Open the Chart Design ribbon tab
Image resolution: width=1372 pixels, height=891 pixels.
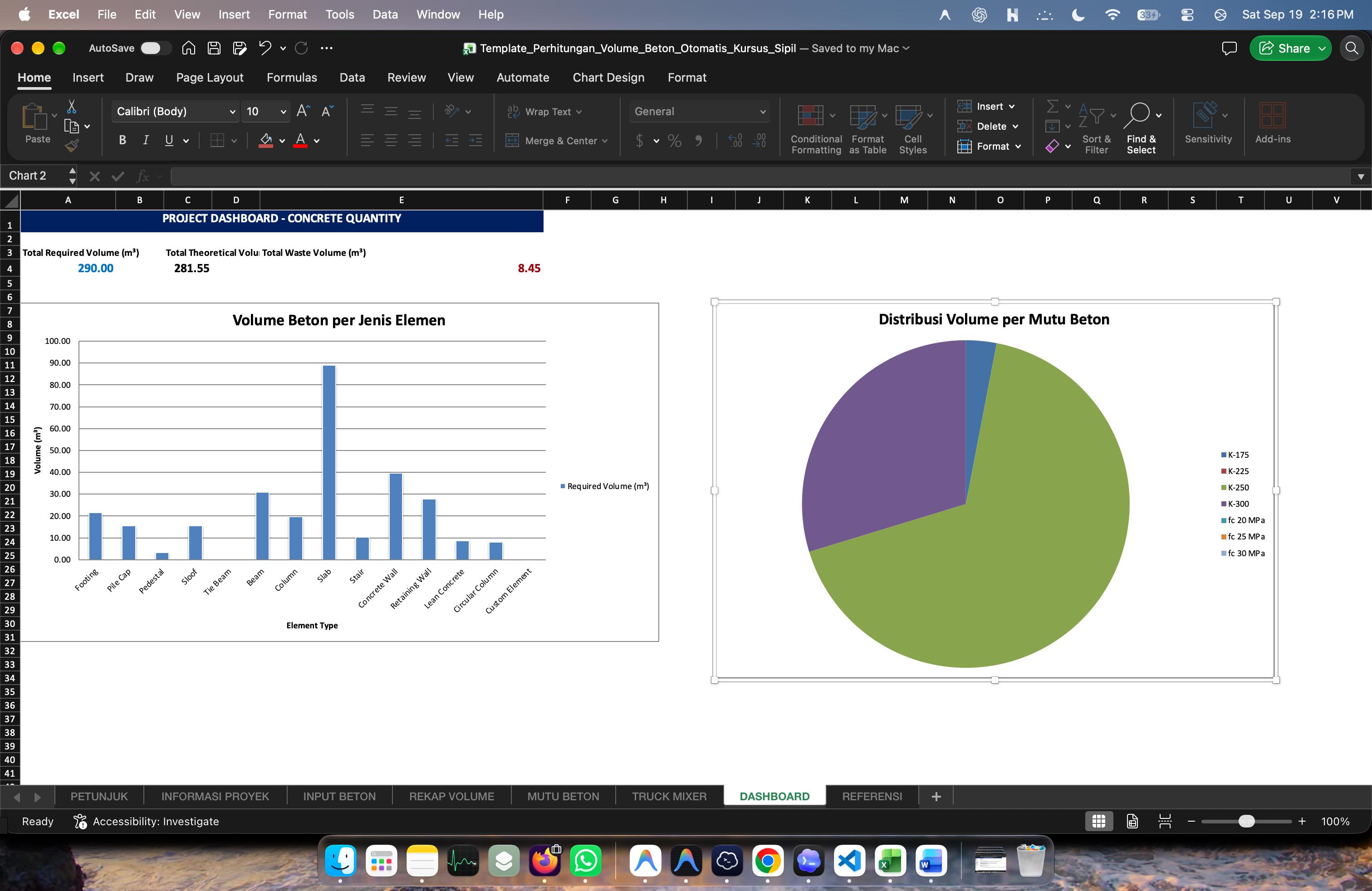(x=608, y=78)
